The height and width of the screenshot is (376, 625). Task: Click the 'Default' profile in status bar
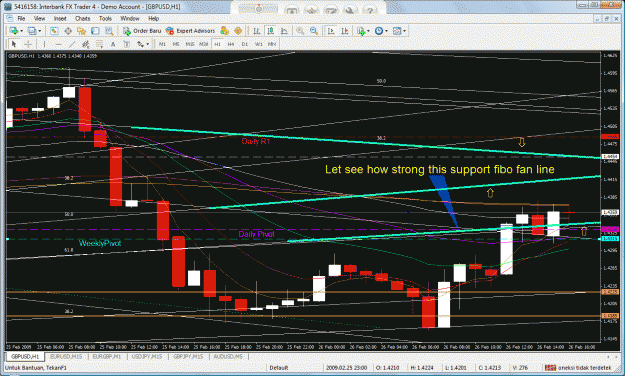[279, 368]
